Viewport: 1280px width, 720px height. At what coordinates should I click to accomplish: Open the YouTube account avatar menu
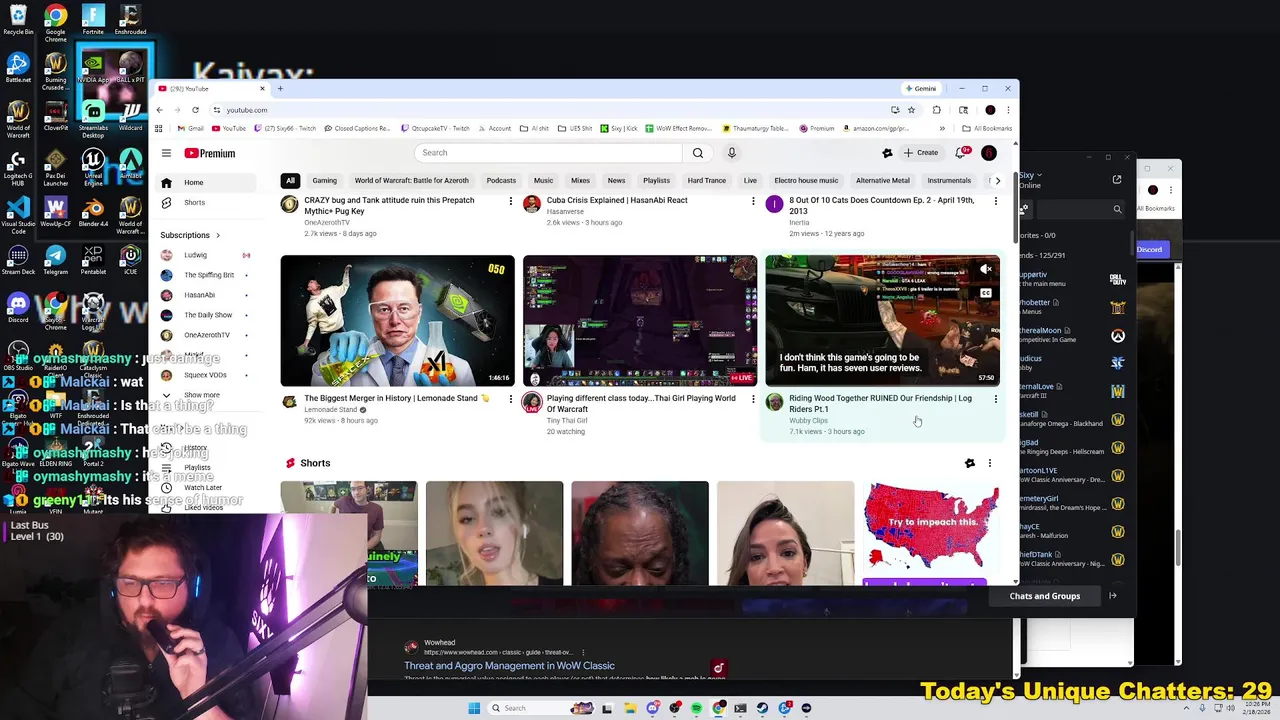click(x=989, y=153)
